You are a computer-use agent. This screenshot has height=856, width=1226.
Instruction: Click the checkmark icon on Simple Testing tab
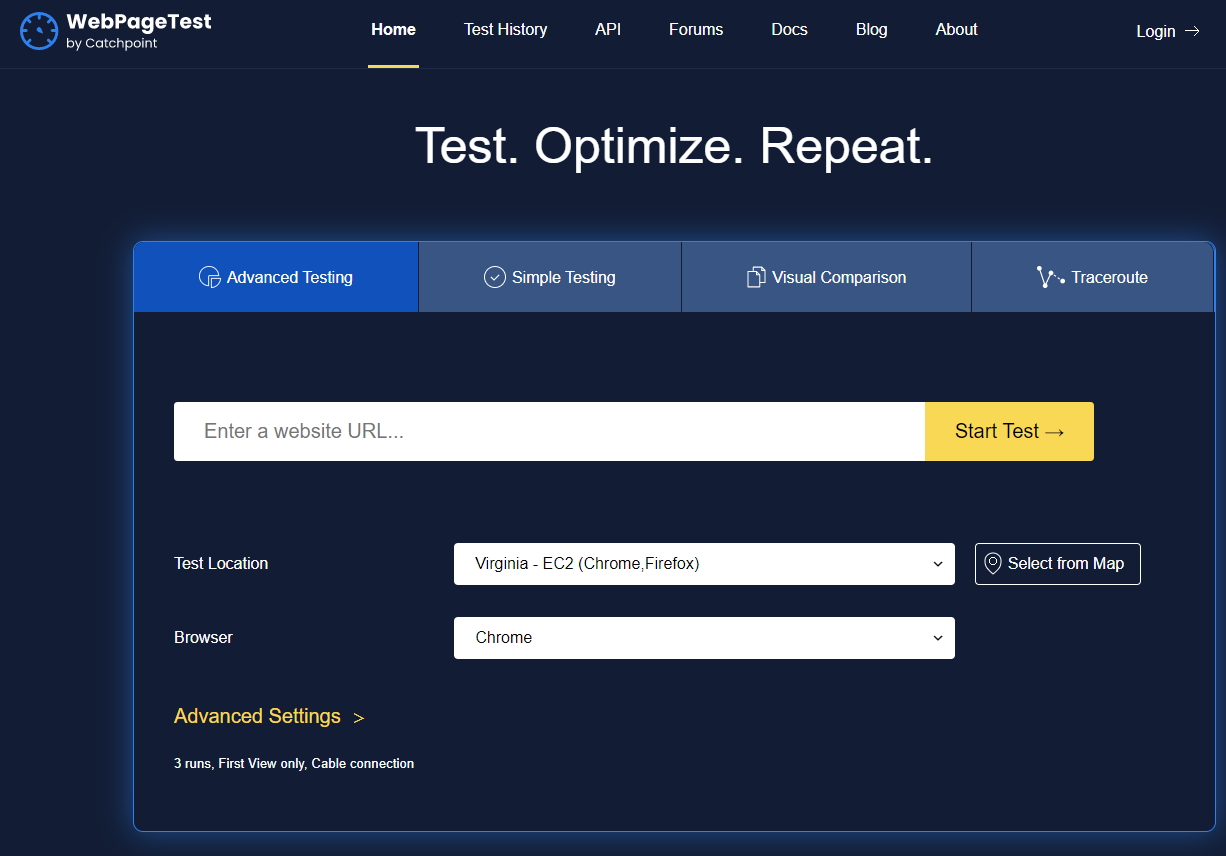tap(494, 277)
